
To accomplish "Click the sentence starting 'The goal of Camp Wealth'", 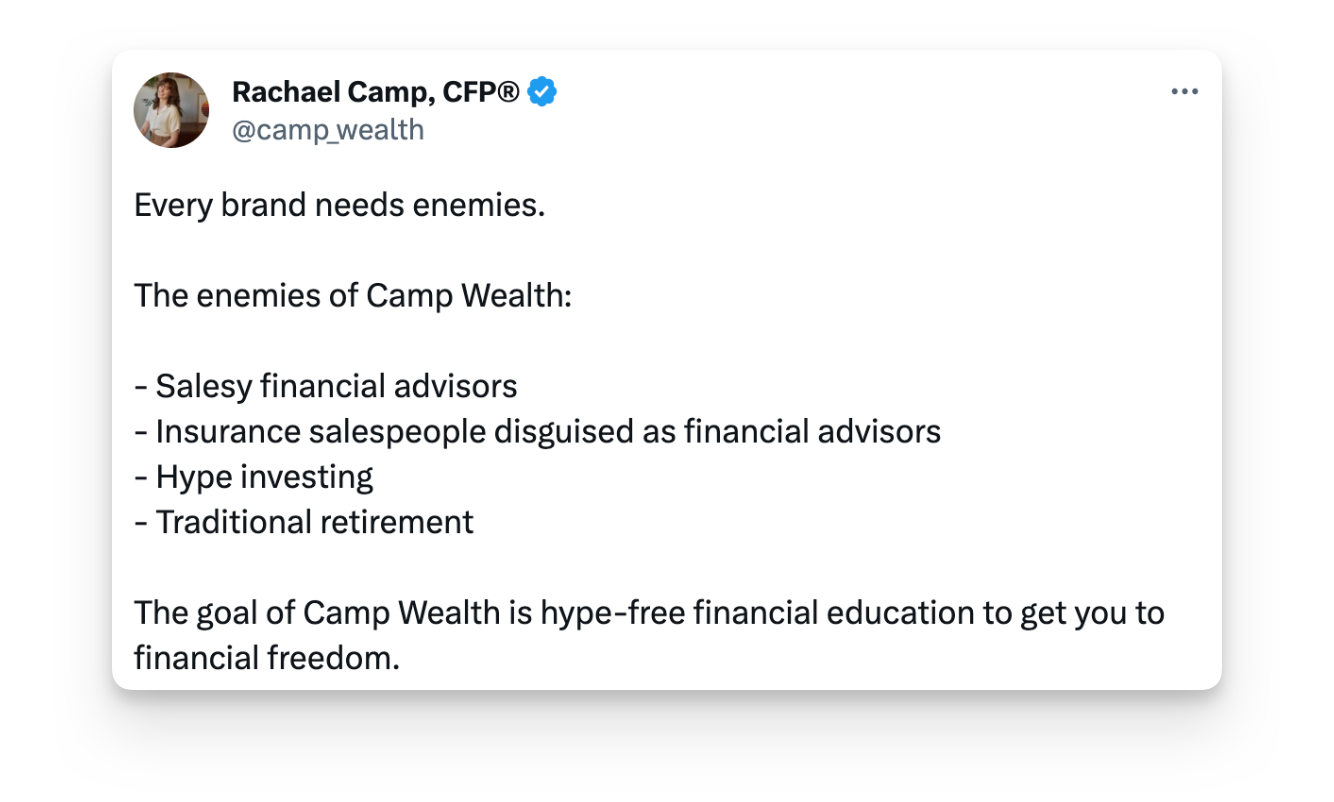I will coord(649,635).
